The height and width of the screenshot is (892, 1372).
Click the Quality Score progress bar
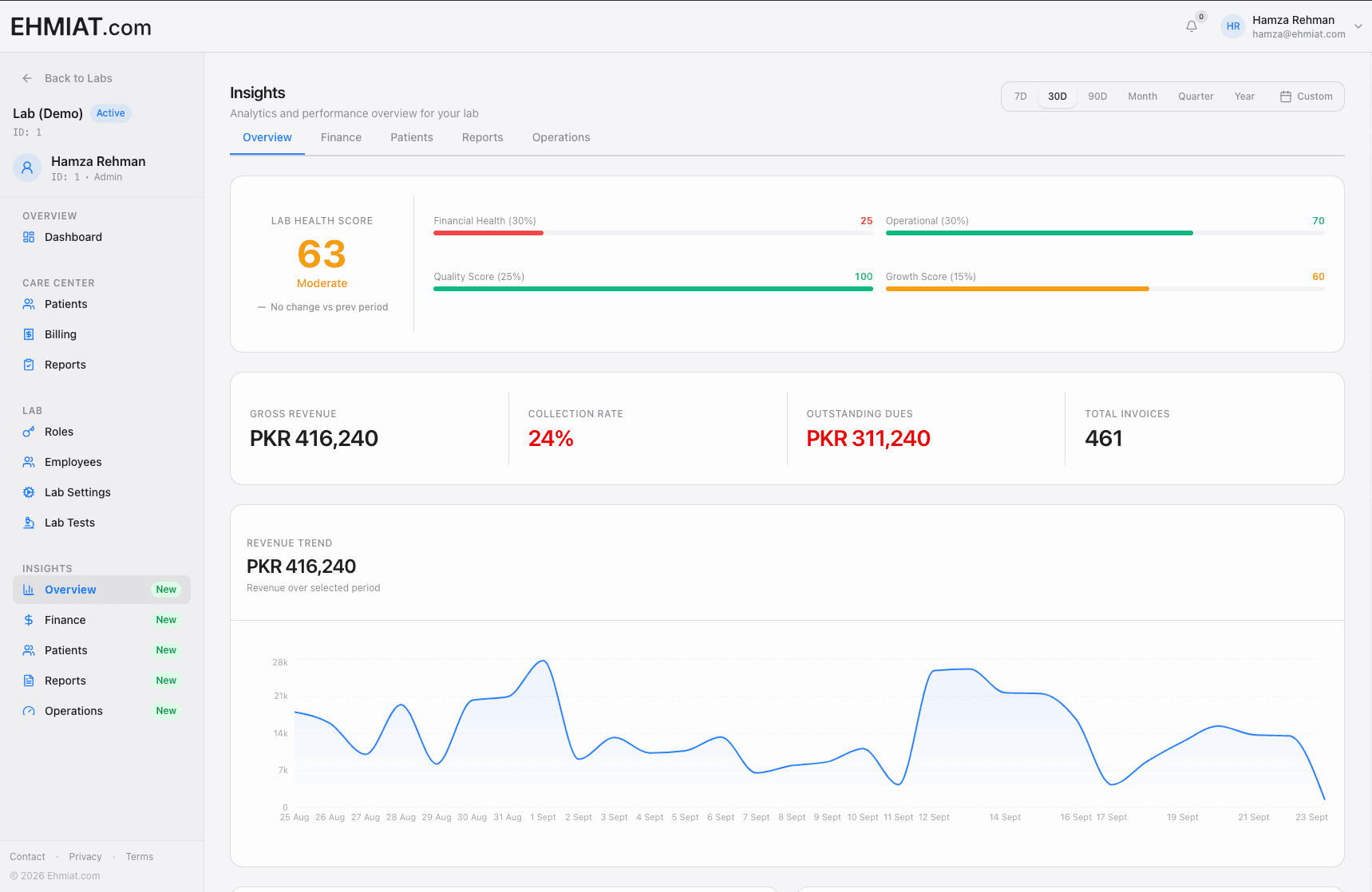653,289
